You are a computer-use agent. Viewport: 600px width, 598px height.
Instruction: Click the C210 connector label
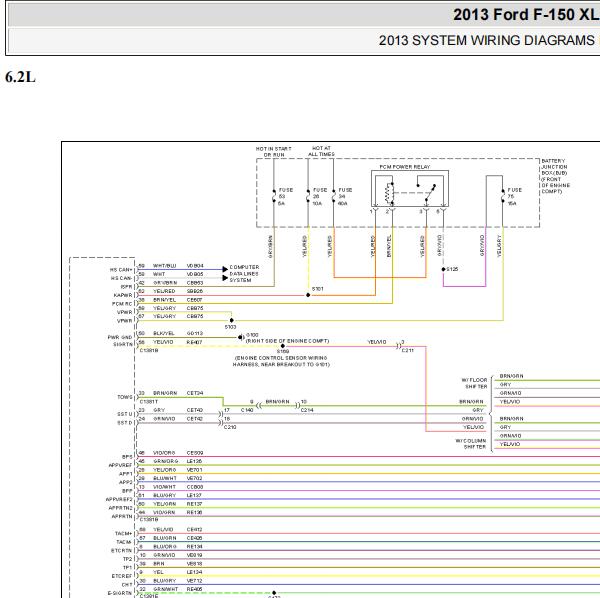(230, 427)
